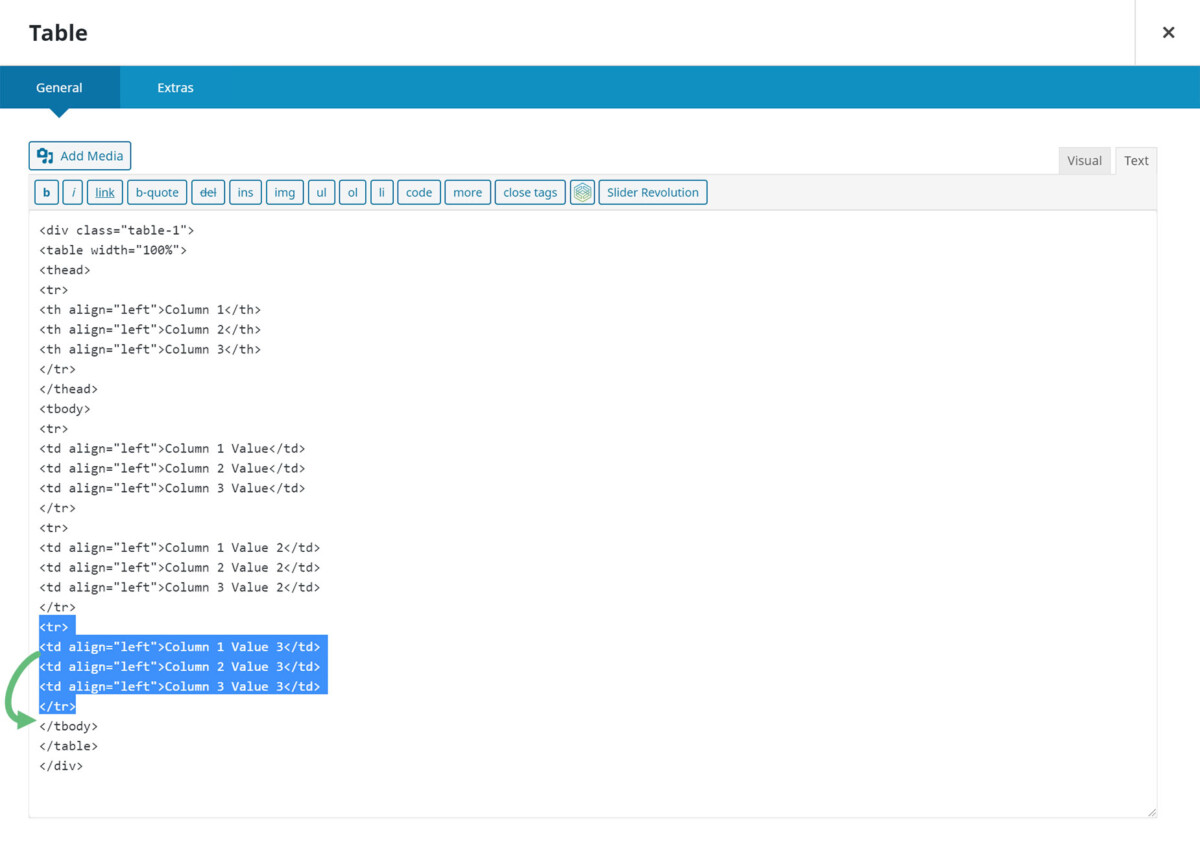Open the Add Media dialog

79,155
